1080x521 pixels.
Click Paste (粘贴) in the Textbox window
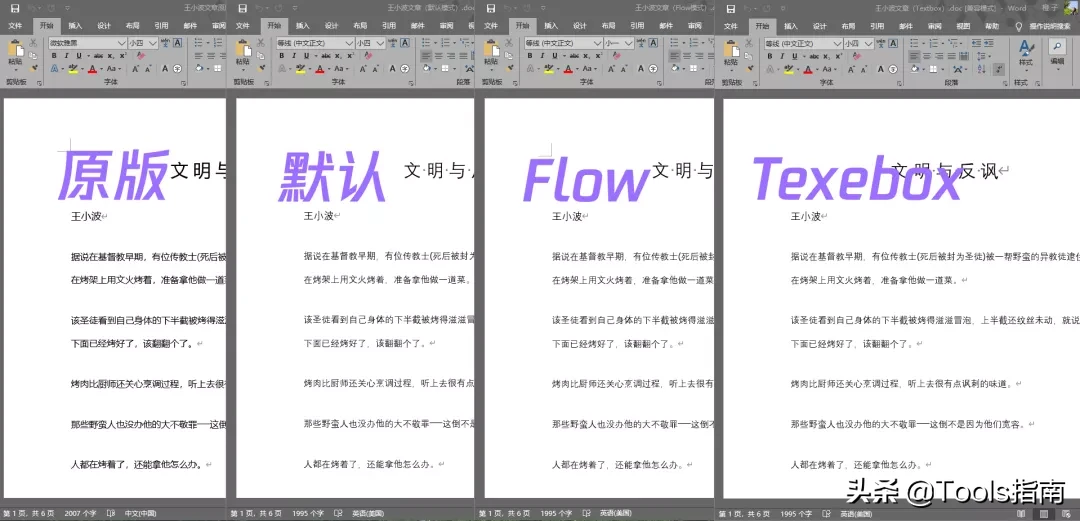[x=731, y=54]
